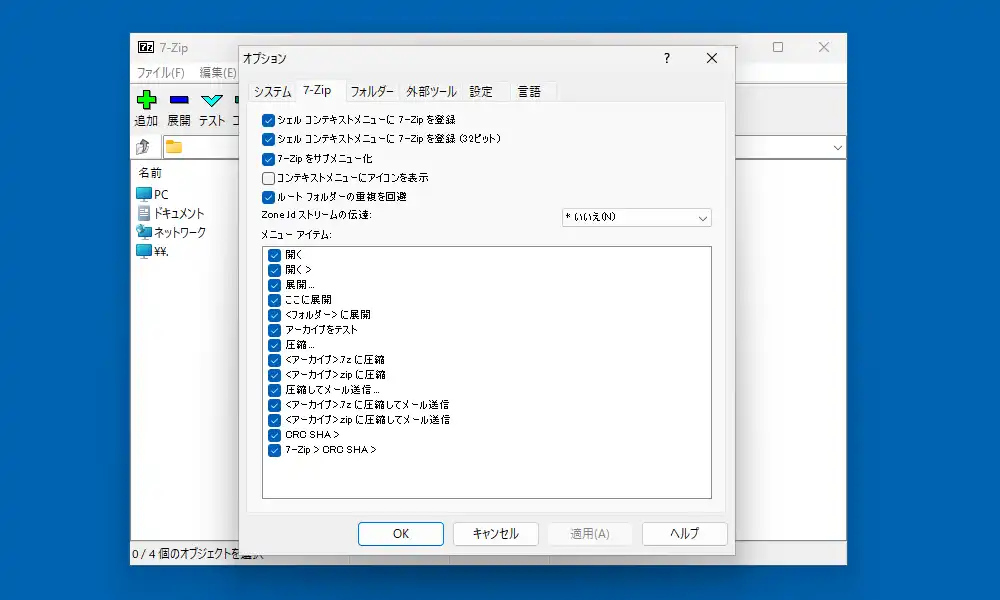Viewport: 1000px width, 600px height.
Task: Uncheck <アーカイブ>.zip に圧縮 item
Action: point(274,375)
